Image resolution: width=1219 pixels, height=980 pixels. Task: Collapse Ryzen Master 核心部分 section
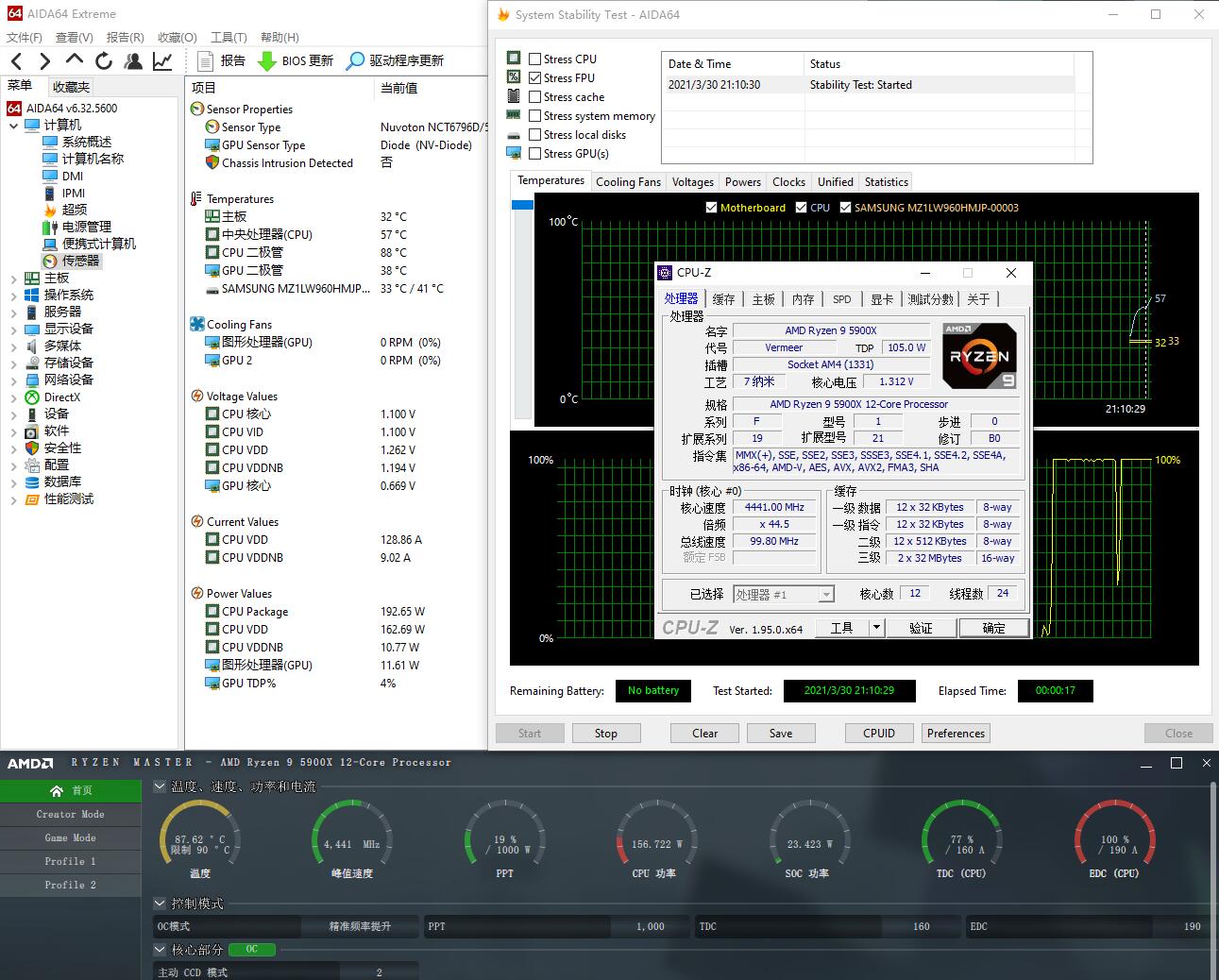coord(160,950)
